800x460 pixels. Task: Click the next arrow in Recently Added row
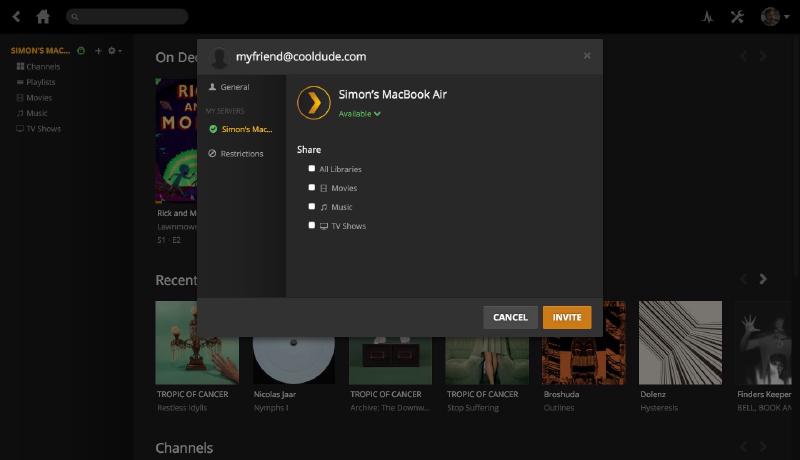click(x=763, y=279)
